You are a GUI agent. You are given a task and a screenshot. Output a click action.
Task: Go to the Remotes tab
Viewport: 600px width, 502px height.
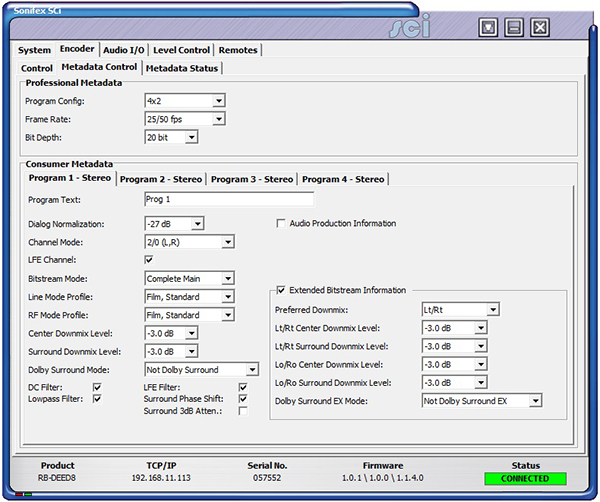tap(238, 50)
